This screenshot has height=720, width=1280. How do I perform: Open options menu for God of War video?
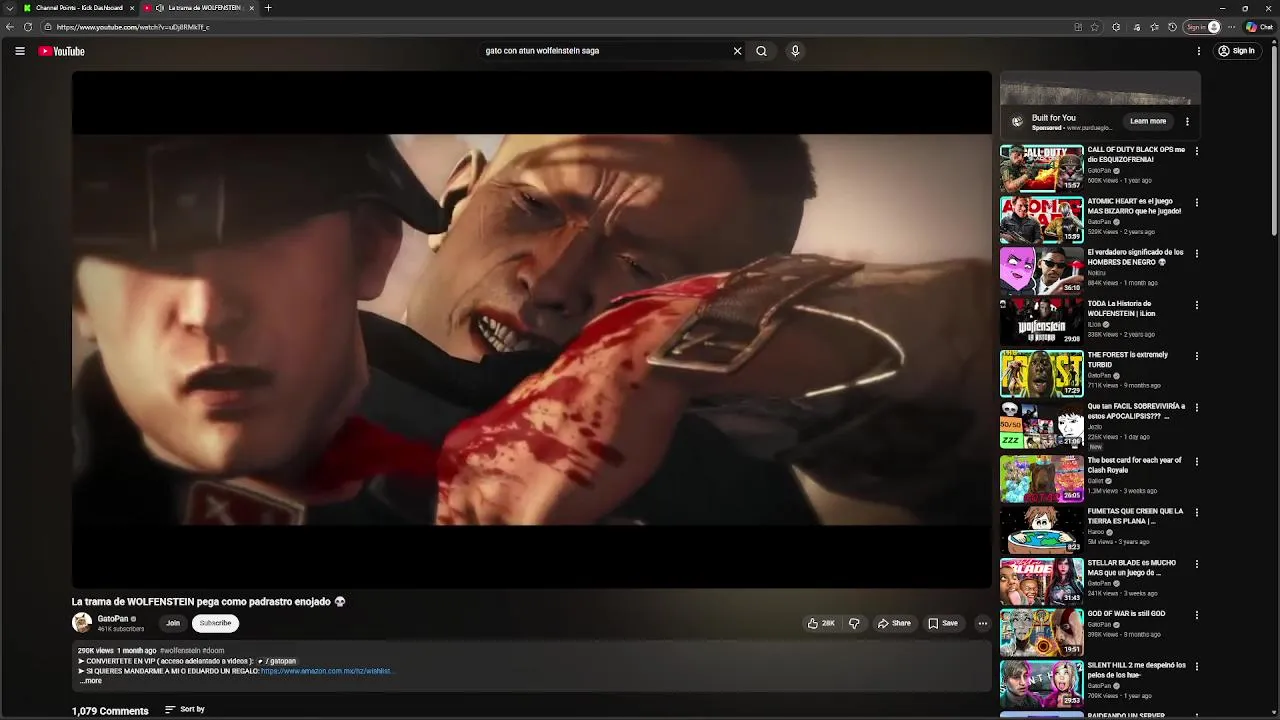click(x=1196, y=615)
